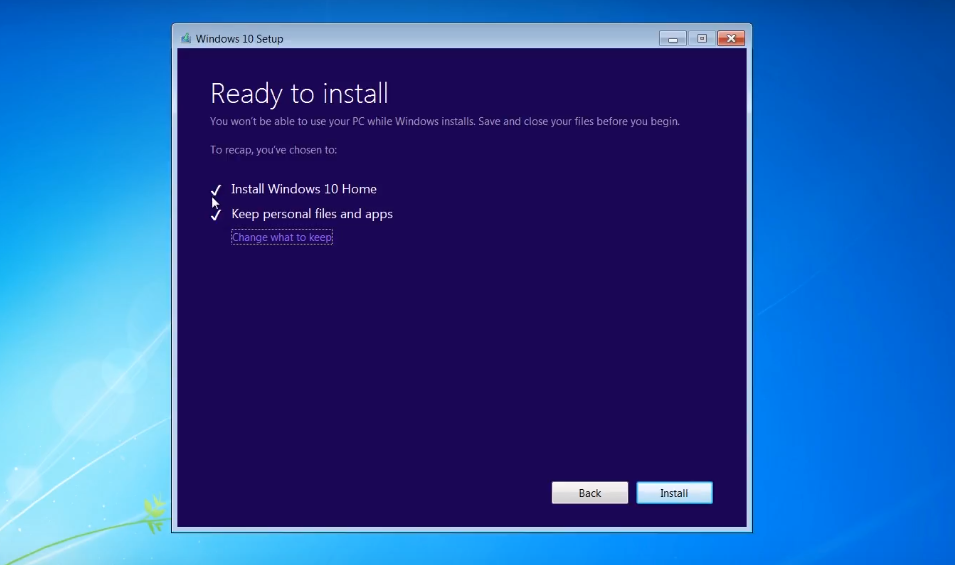Select the 'Install Windows 10 Home' text
This screenshot has height=565, width=955.
tap(304, 189)
